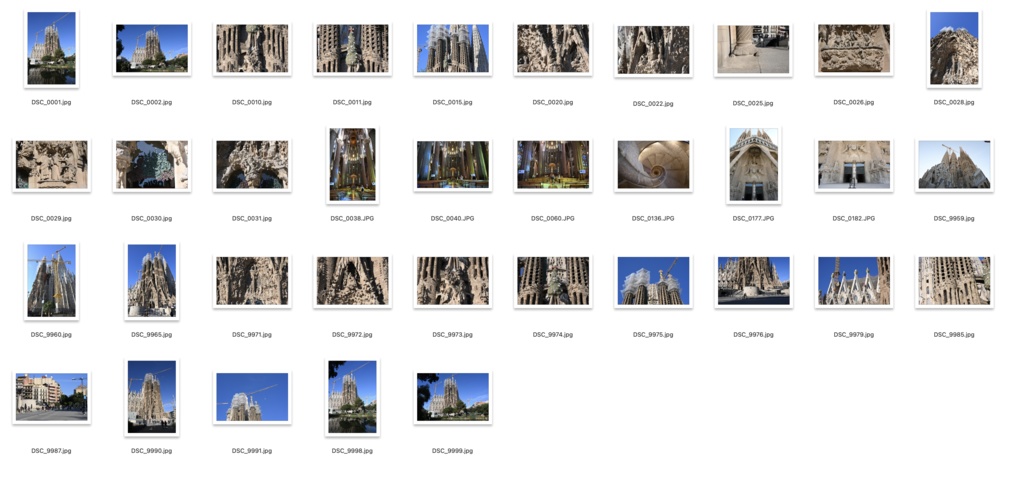The image size is (1024, 501).
Task: Select the DSC_0025.jpg thumbnail
Action: [x=753, y=50]
